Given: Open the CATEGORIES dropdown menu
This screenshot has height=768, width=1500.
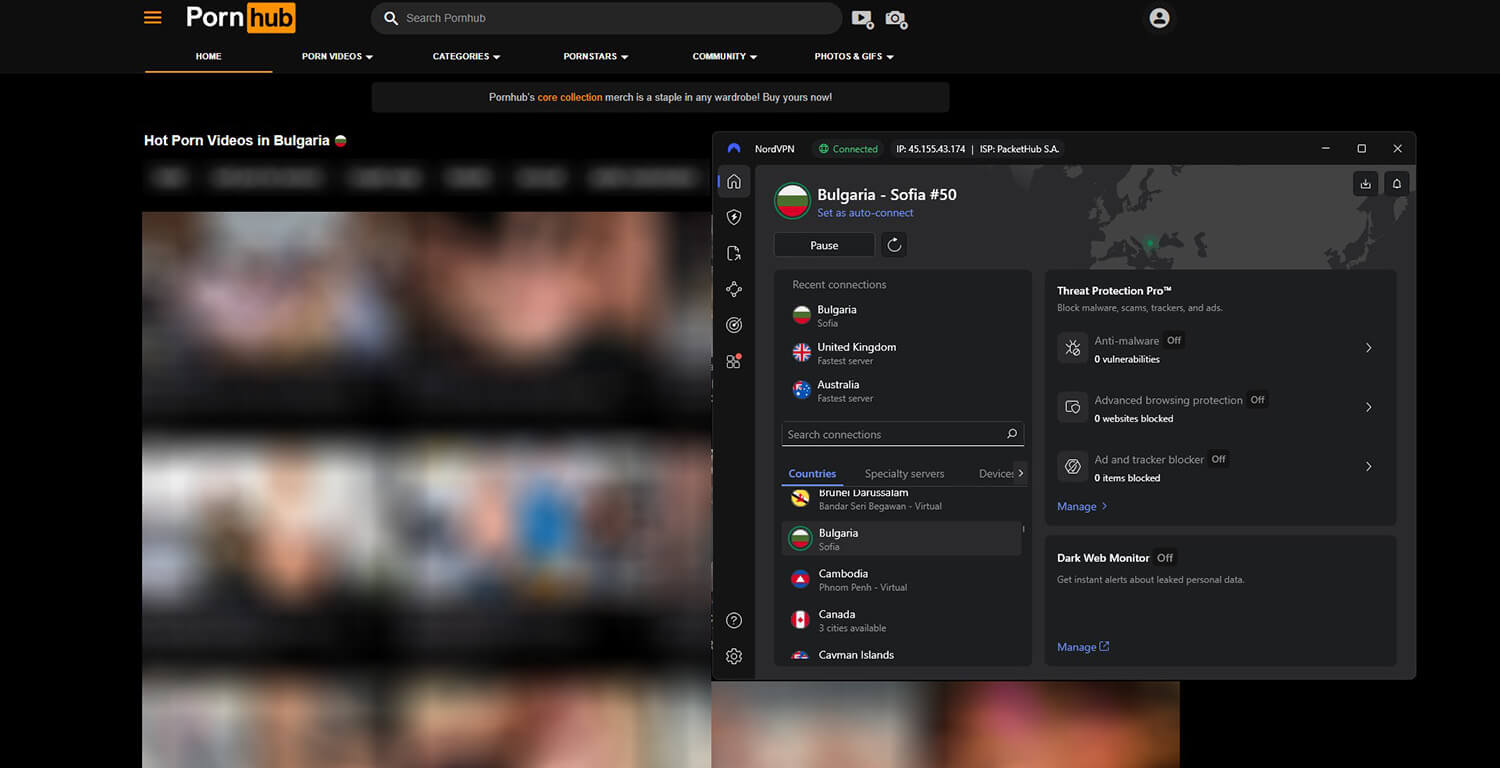Looking at the screenshot, I should (x=466, y=56).
